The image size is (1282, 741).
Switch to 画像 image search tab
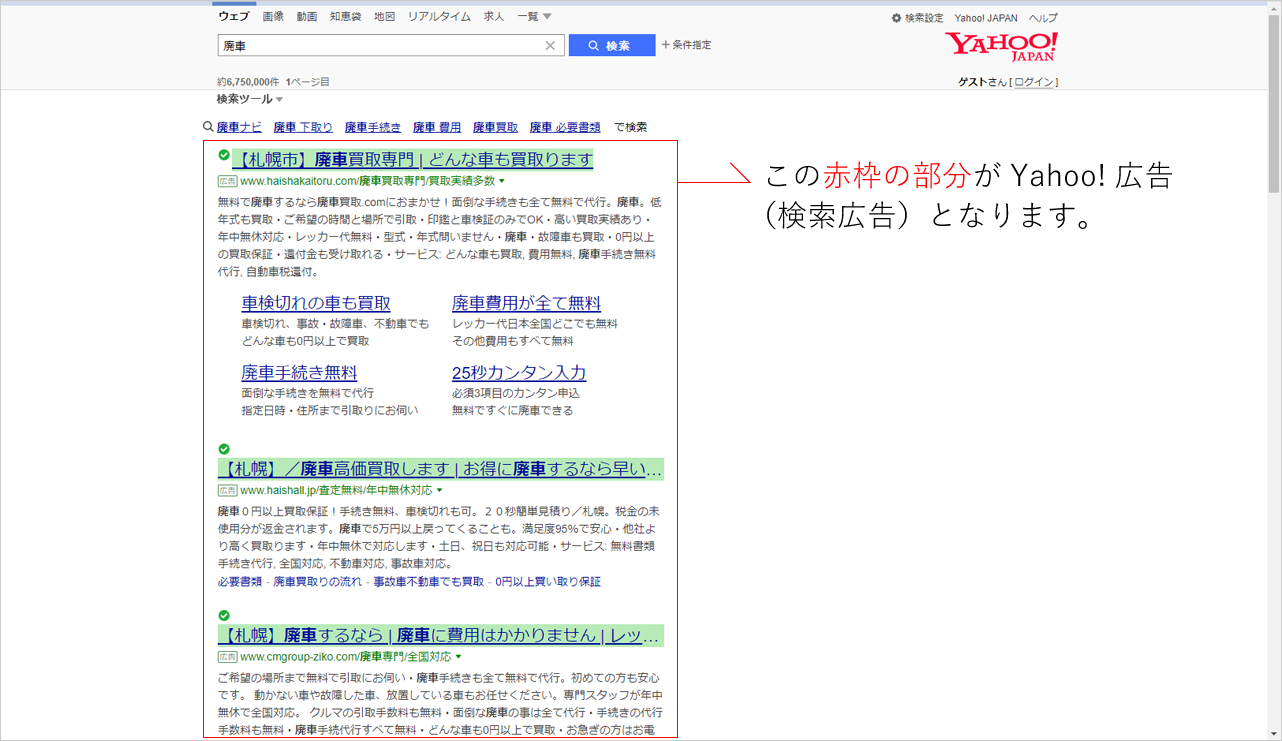tap(273, 17)
